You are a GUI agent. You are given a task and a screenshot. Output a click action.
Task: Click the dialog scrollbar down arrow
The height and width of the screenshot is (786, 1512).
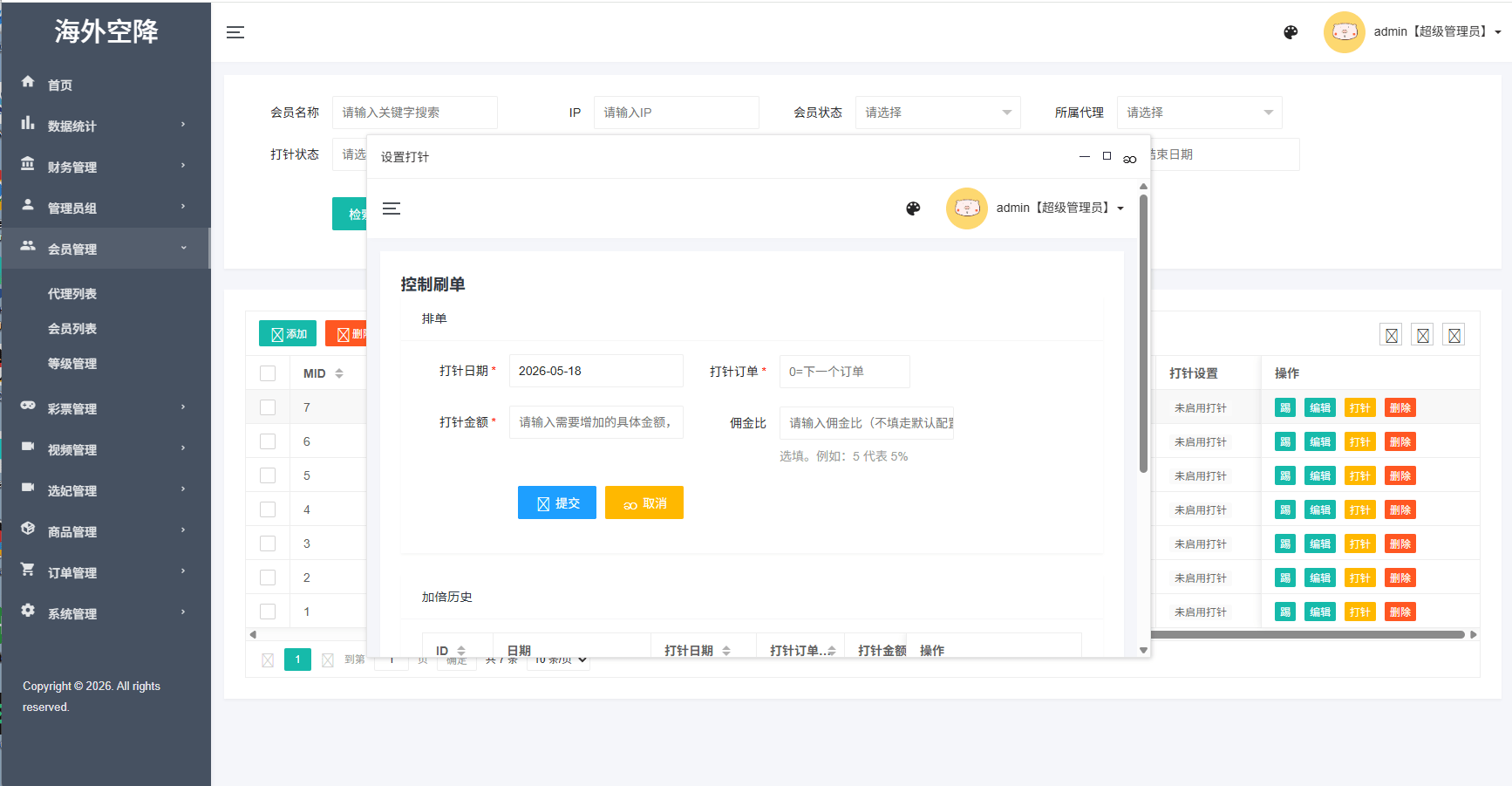[1143, 650]
